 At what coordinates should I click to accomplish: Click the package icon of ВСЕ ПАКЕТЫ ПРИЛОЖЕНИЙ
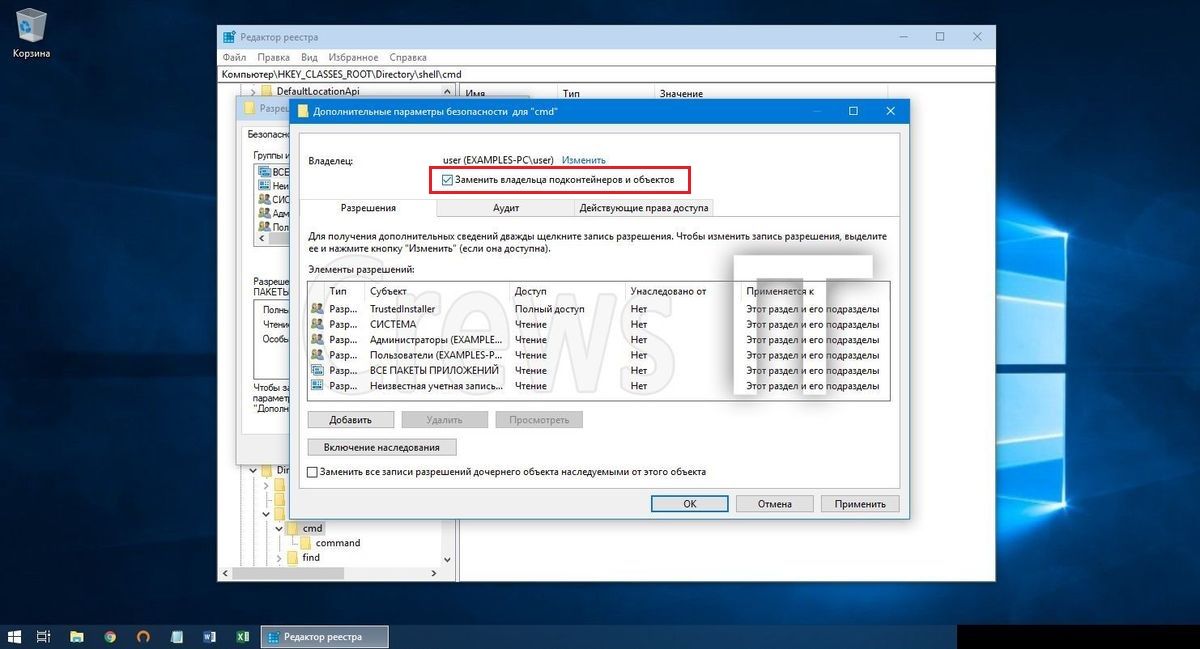[318, 370]
